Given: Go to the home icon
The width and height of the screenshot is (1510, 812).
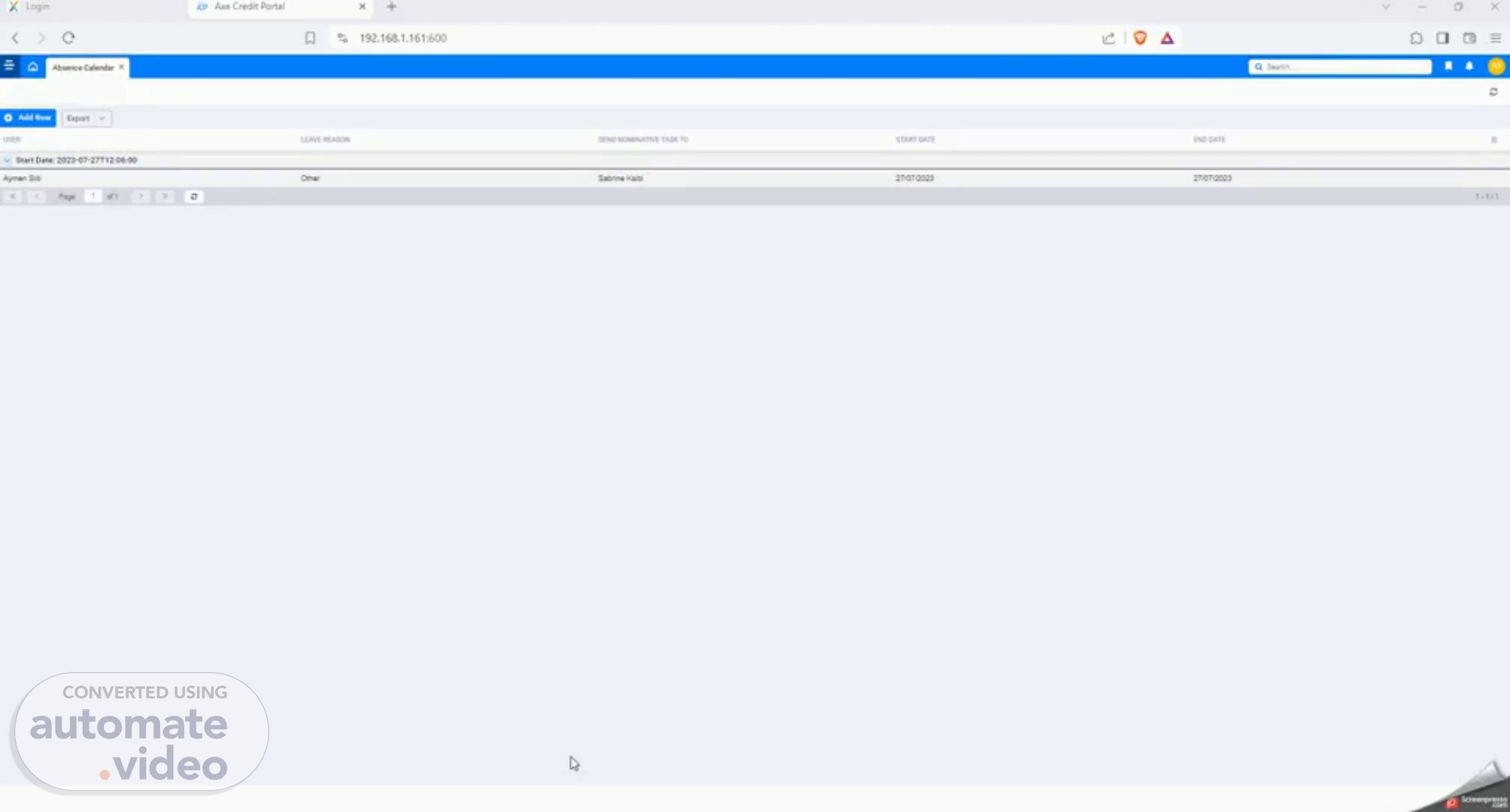Looking at the screenshot, I should pyautogui.click(x=33, y=67).
